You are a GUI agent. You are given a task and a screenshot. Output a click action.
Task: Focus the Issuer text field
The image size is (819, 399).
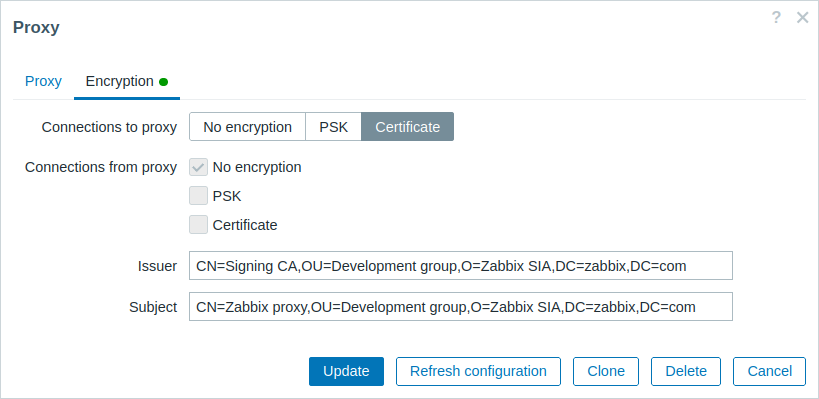pos(461,266)
